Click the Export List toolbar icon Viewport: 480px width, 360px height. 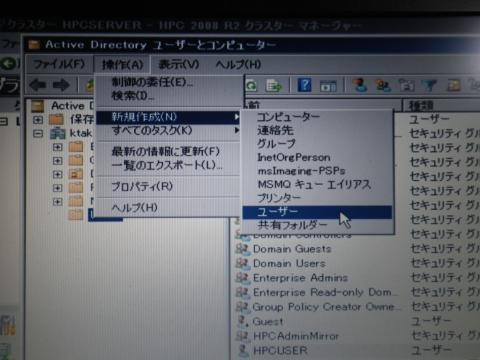point(274,86)
